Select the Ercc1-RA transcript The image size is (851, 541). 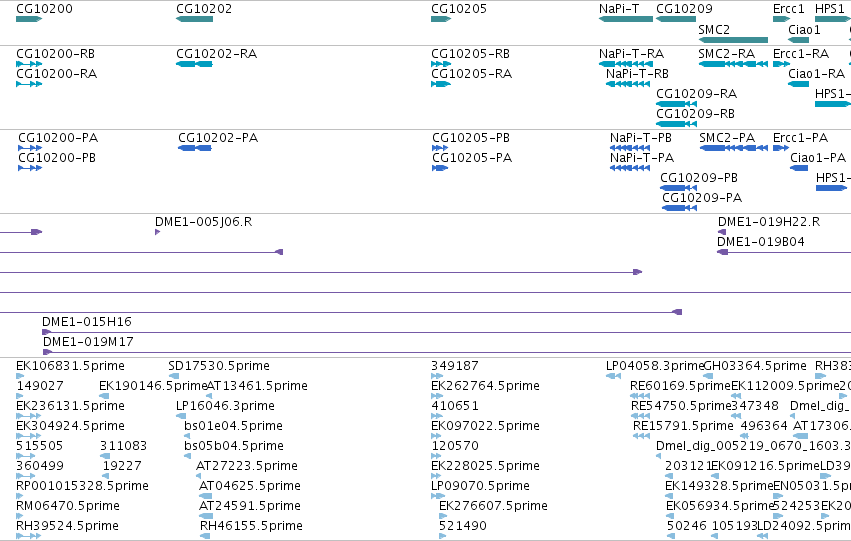tap(782, 64)
